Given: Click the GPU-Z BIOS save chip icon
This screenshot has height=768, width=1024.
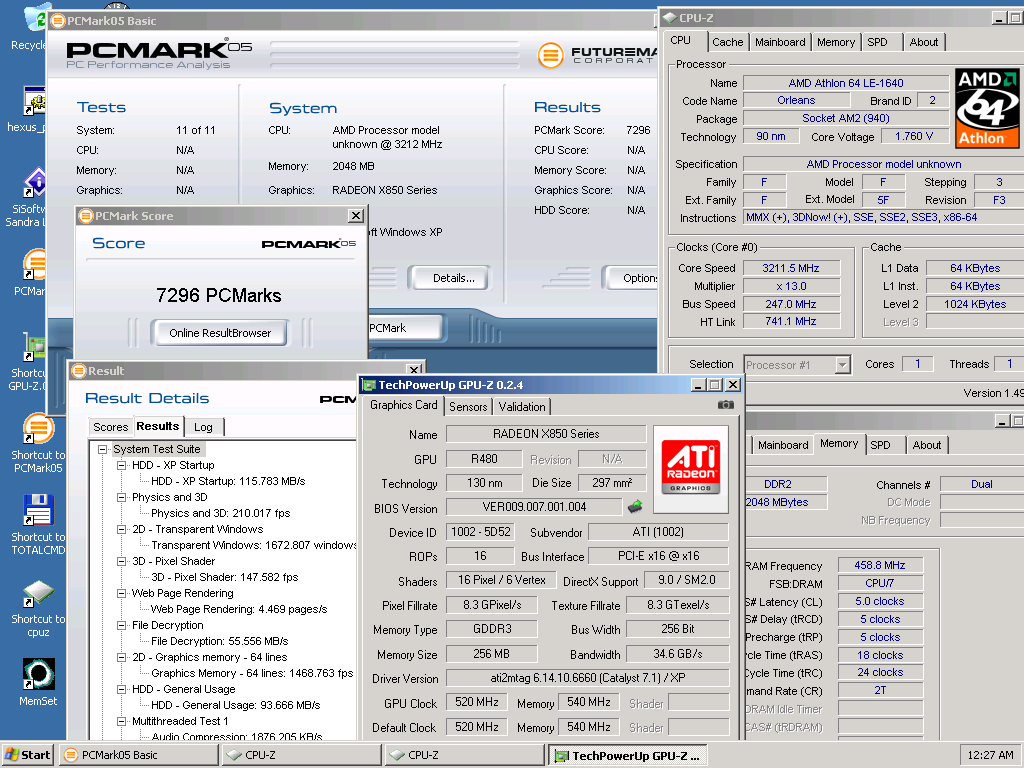Looking at the screenshot, I should coord(635,506).
